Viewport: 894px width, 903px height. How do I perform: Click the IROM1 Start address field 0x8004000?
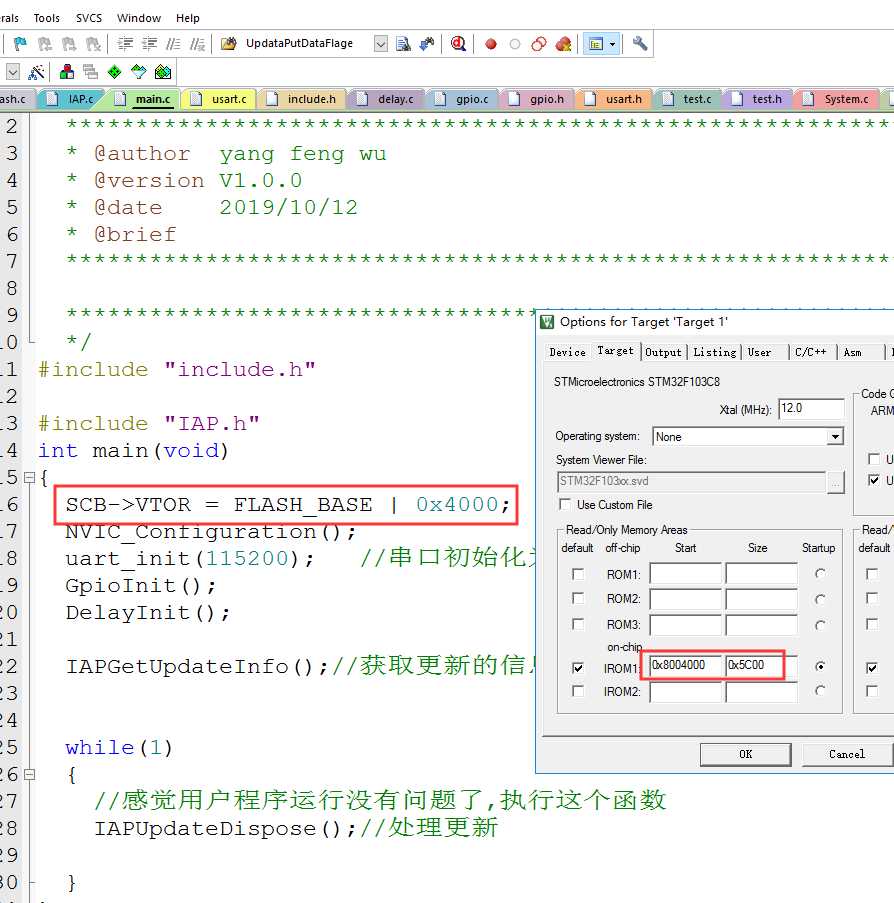[685, 666]
